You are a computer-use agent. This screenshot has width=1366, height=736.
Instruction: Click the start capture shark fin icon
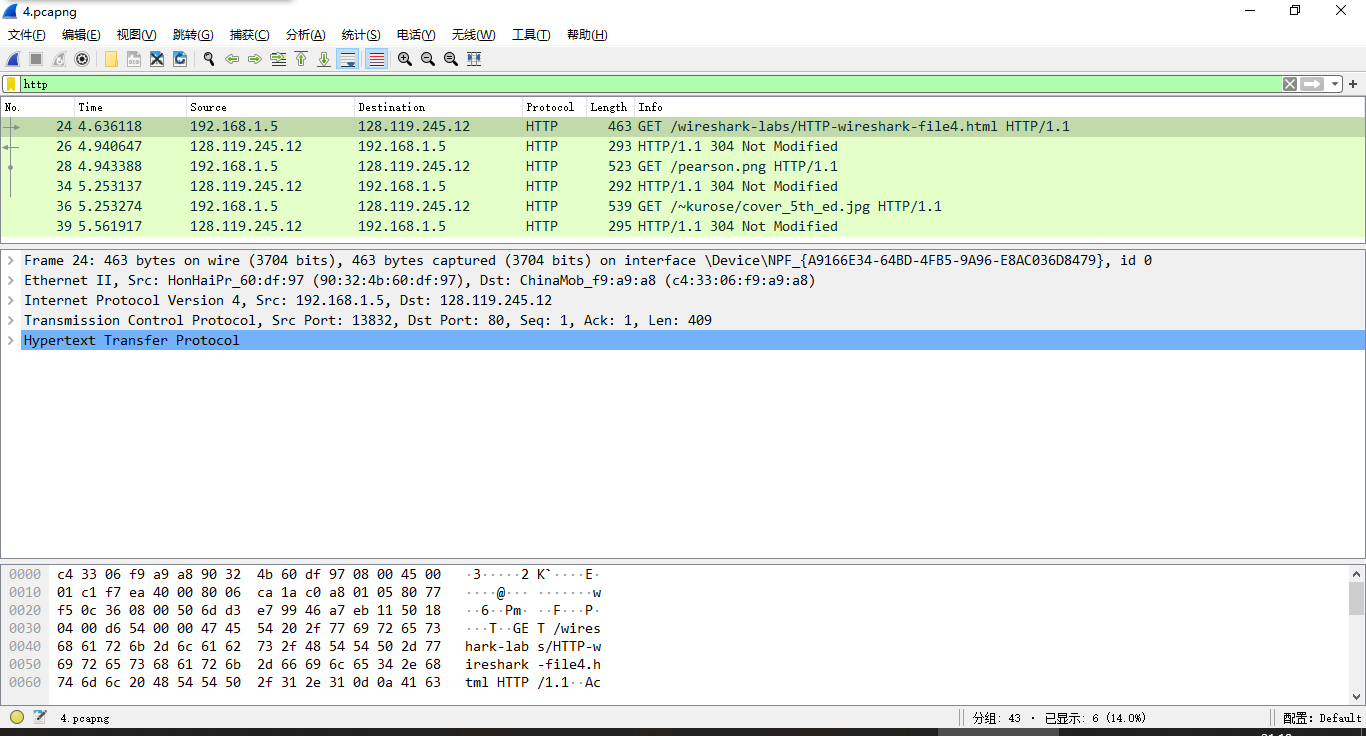click(x=14, y=59)
